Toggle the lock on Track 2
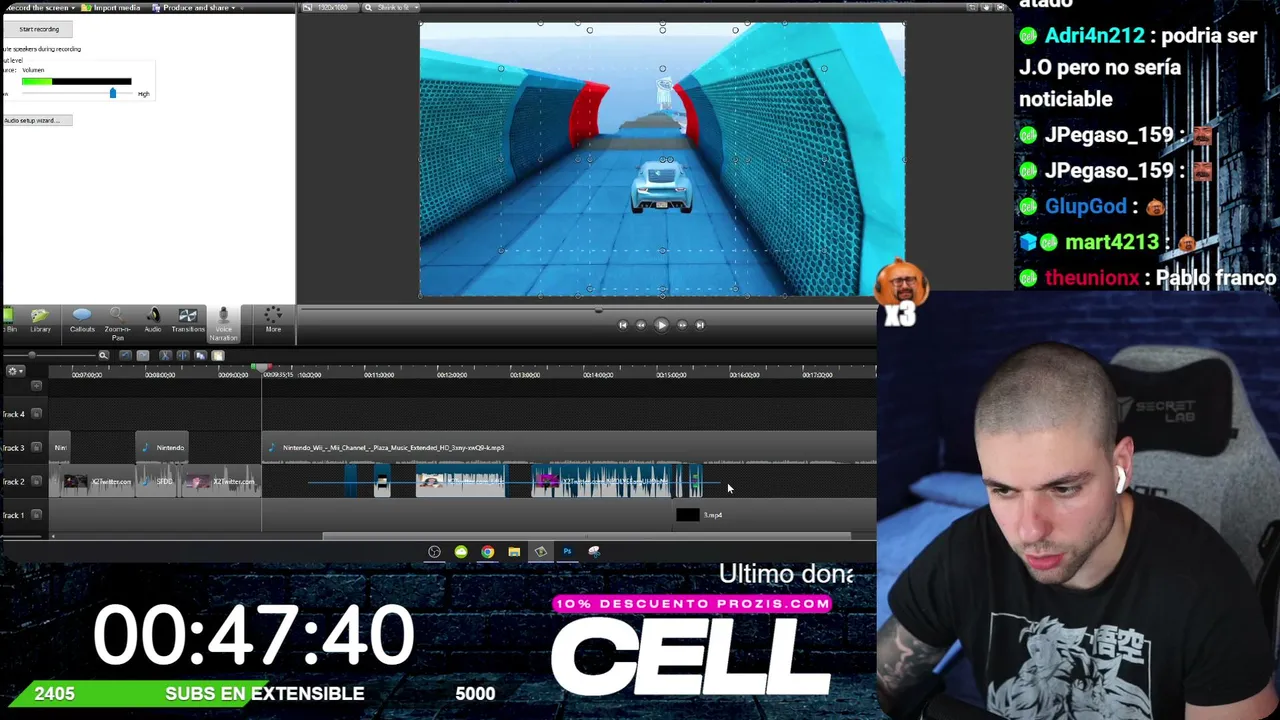This screenshot has width=1280, height=720. coord(37,481)
